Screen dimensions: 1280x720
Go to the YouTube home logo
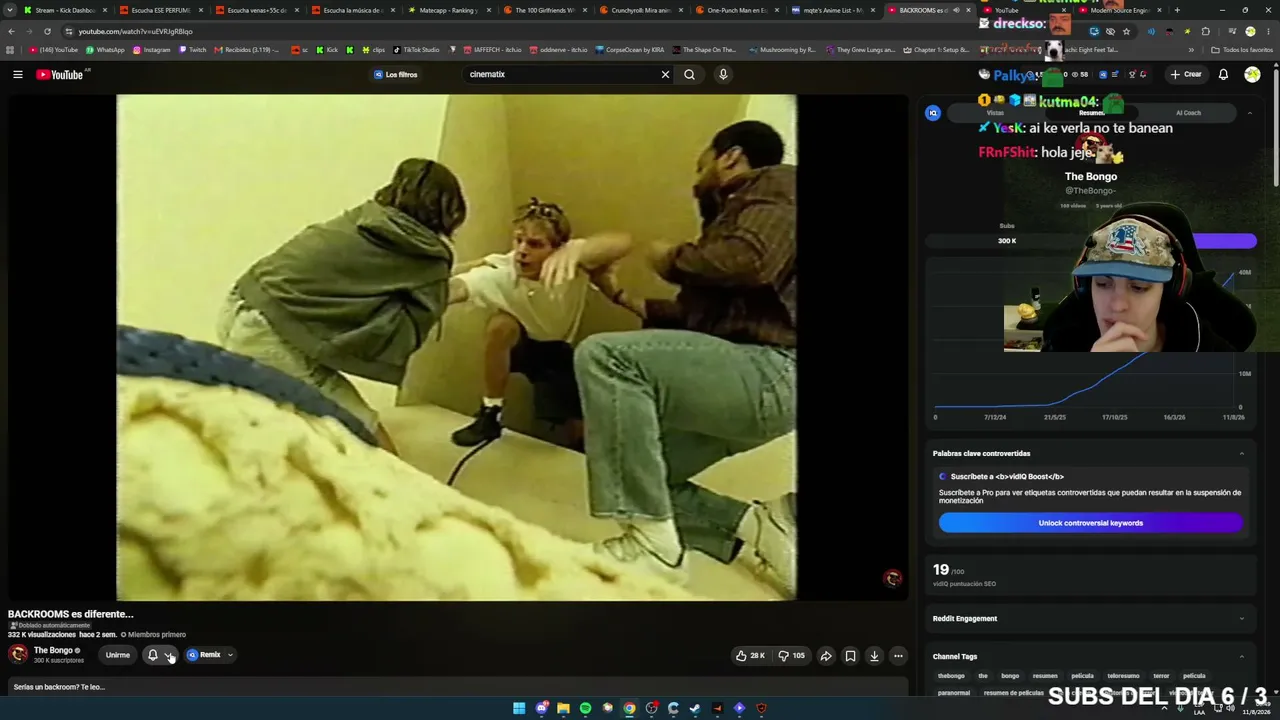pos(60,74)
